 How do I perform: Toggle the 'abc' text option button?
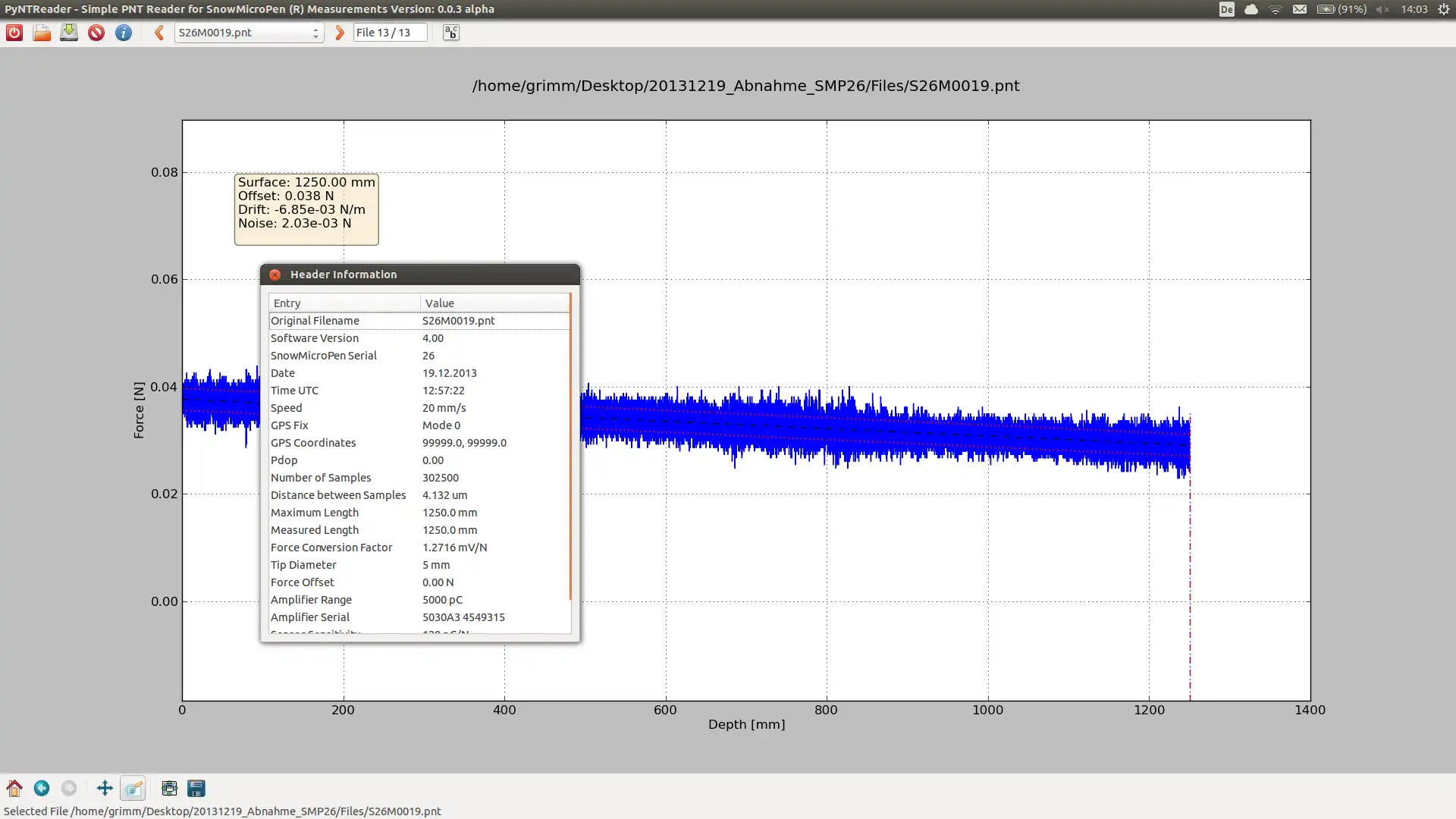pyautogui.click(x=451, y=33)
